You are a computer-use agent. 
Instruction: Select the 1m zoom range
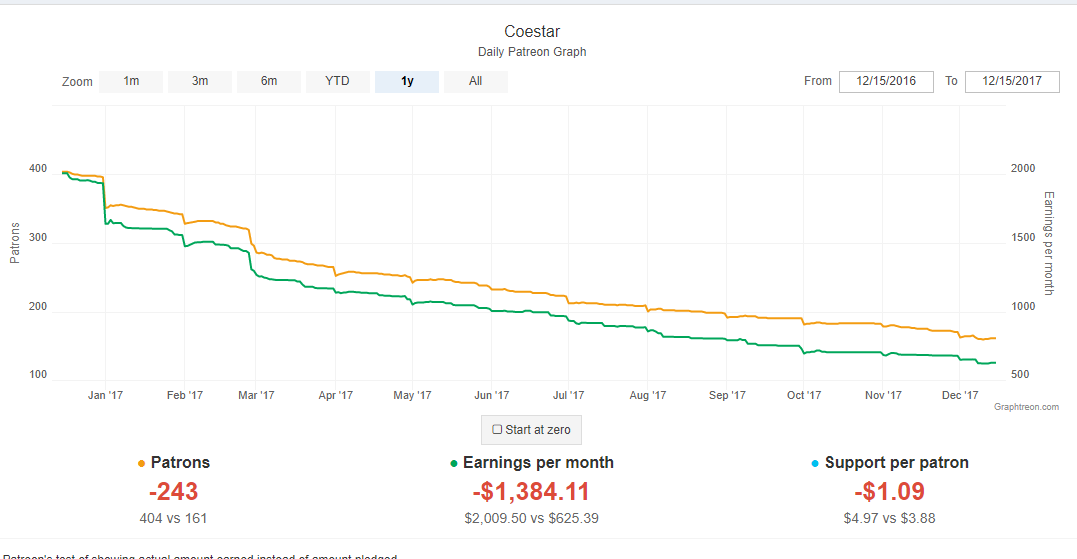pyautogui.click(x=131, y=81)
